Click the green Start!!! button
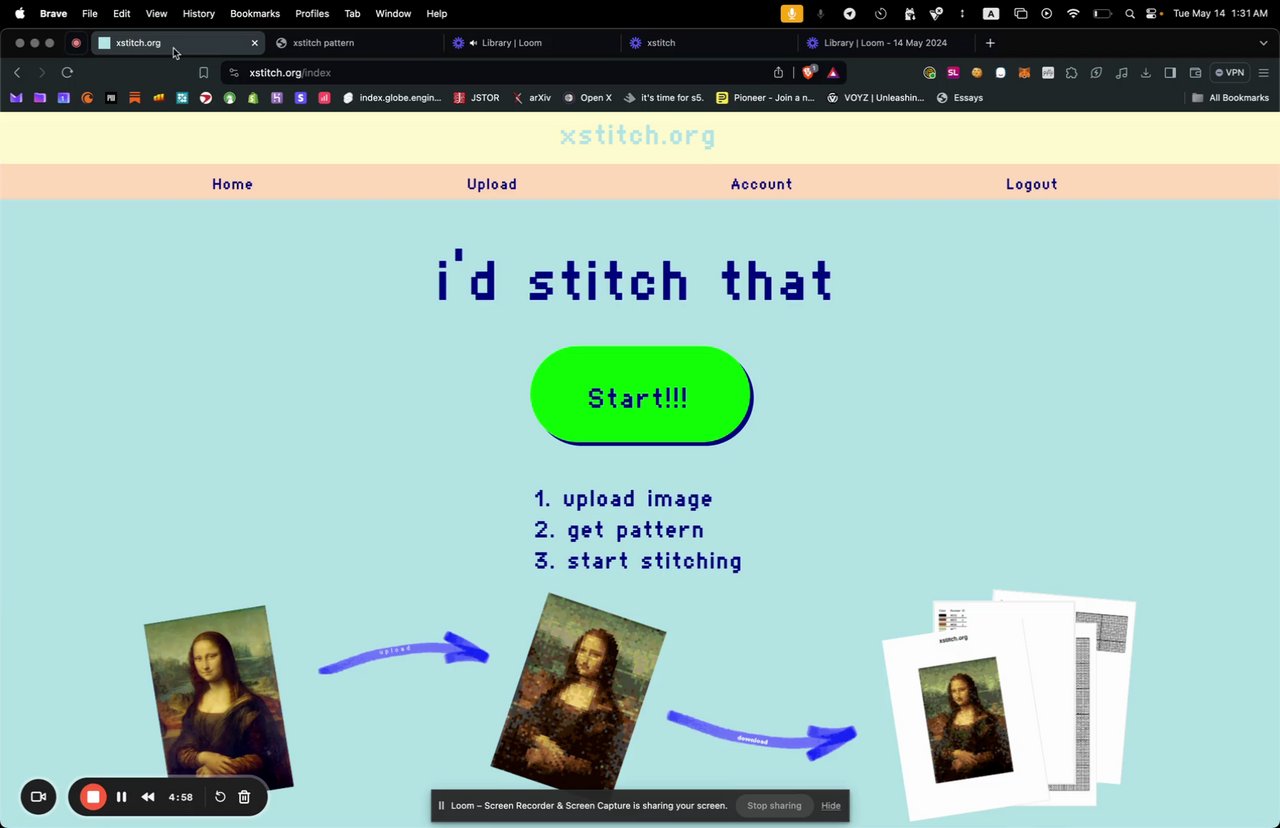This screenshot has width=1280, height=828. click(x=640, y=395)
